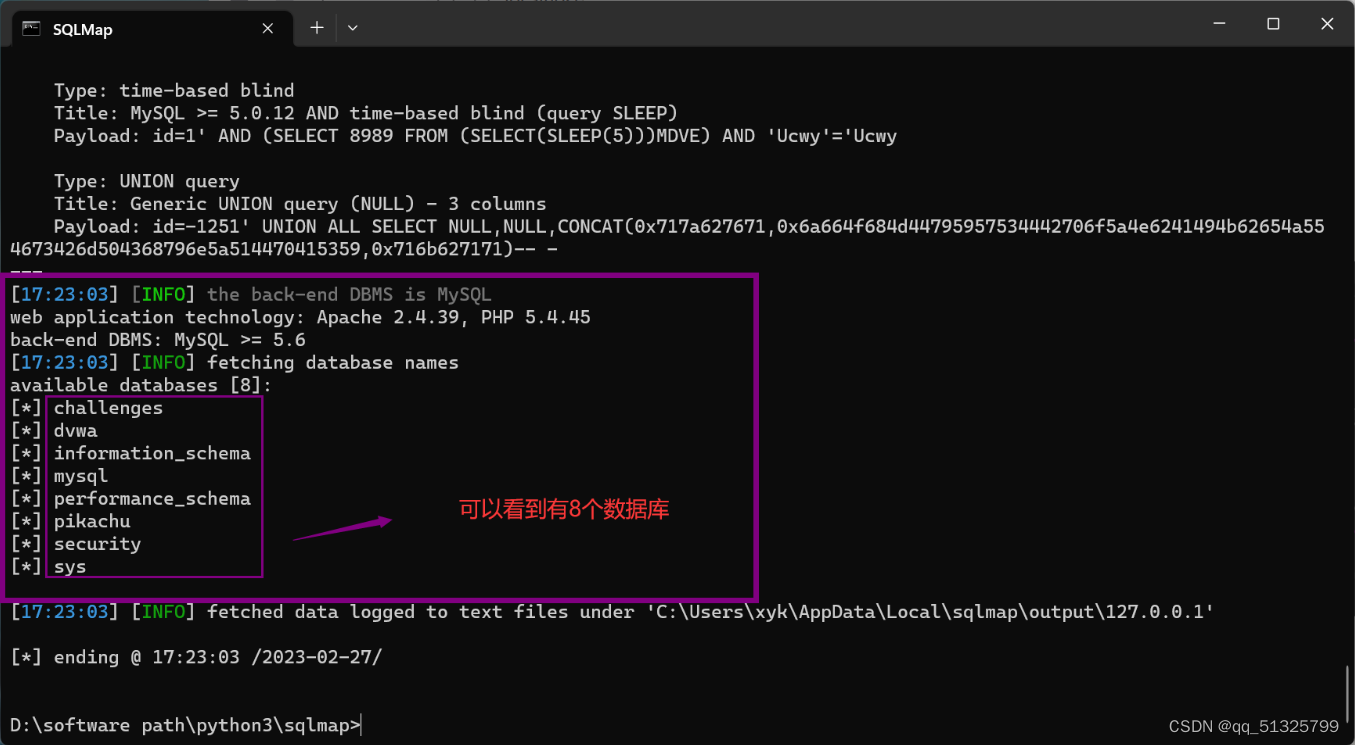1355x745 pixels.
Task: Click the 'sys' database name
Action: [x=70, y=567]
